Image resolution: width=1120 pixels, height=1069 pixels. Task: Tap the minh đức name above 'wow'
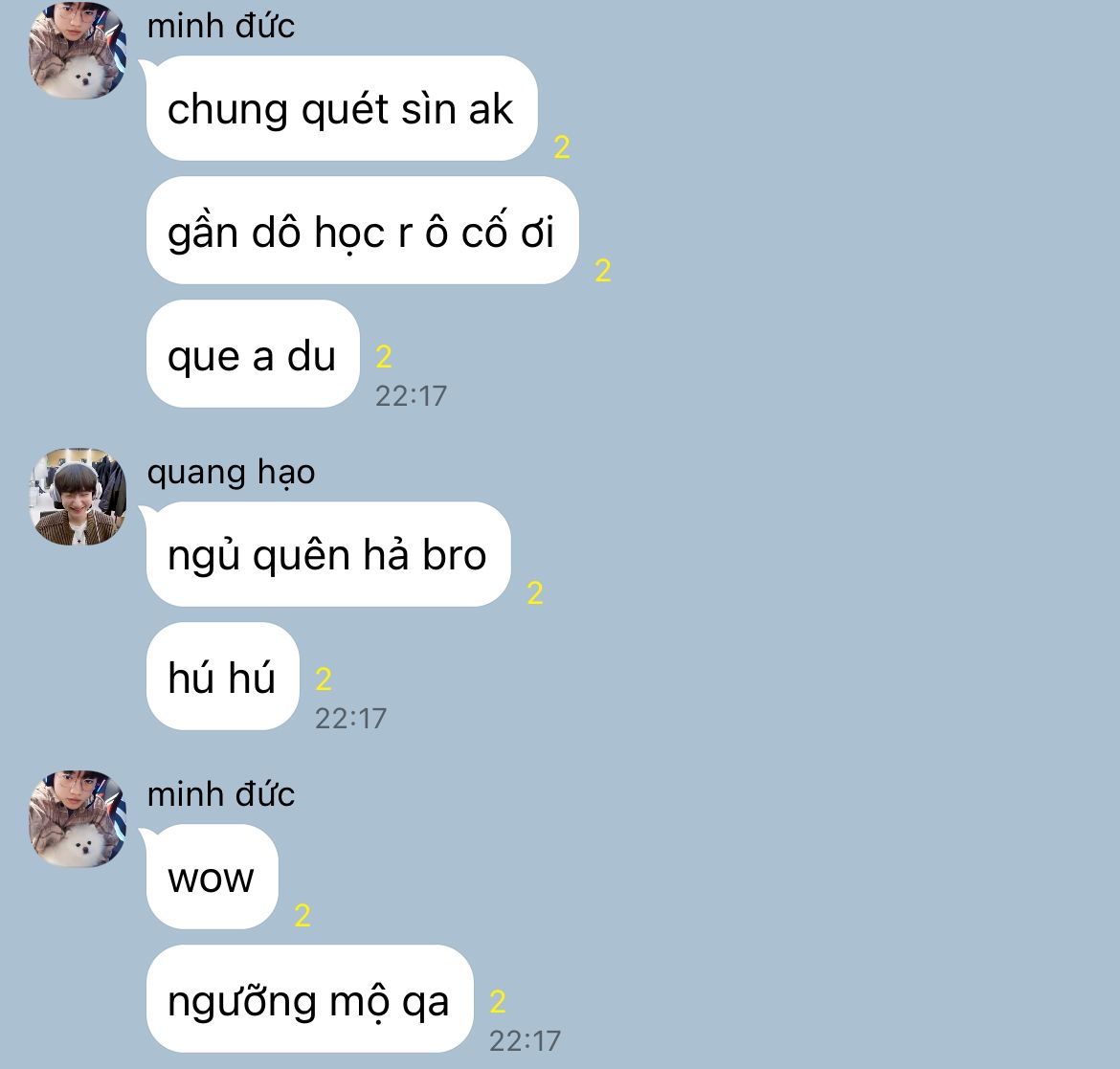click(221, 794)
